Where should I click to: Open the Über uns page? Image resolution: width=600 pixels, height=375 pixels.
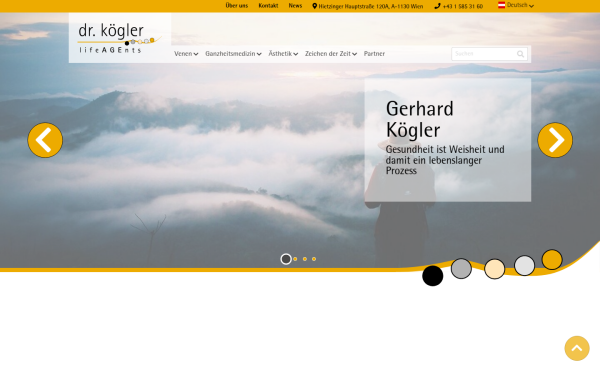coord(236,6)
